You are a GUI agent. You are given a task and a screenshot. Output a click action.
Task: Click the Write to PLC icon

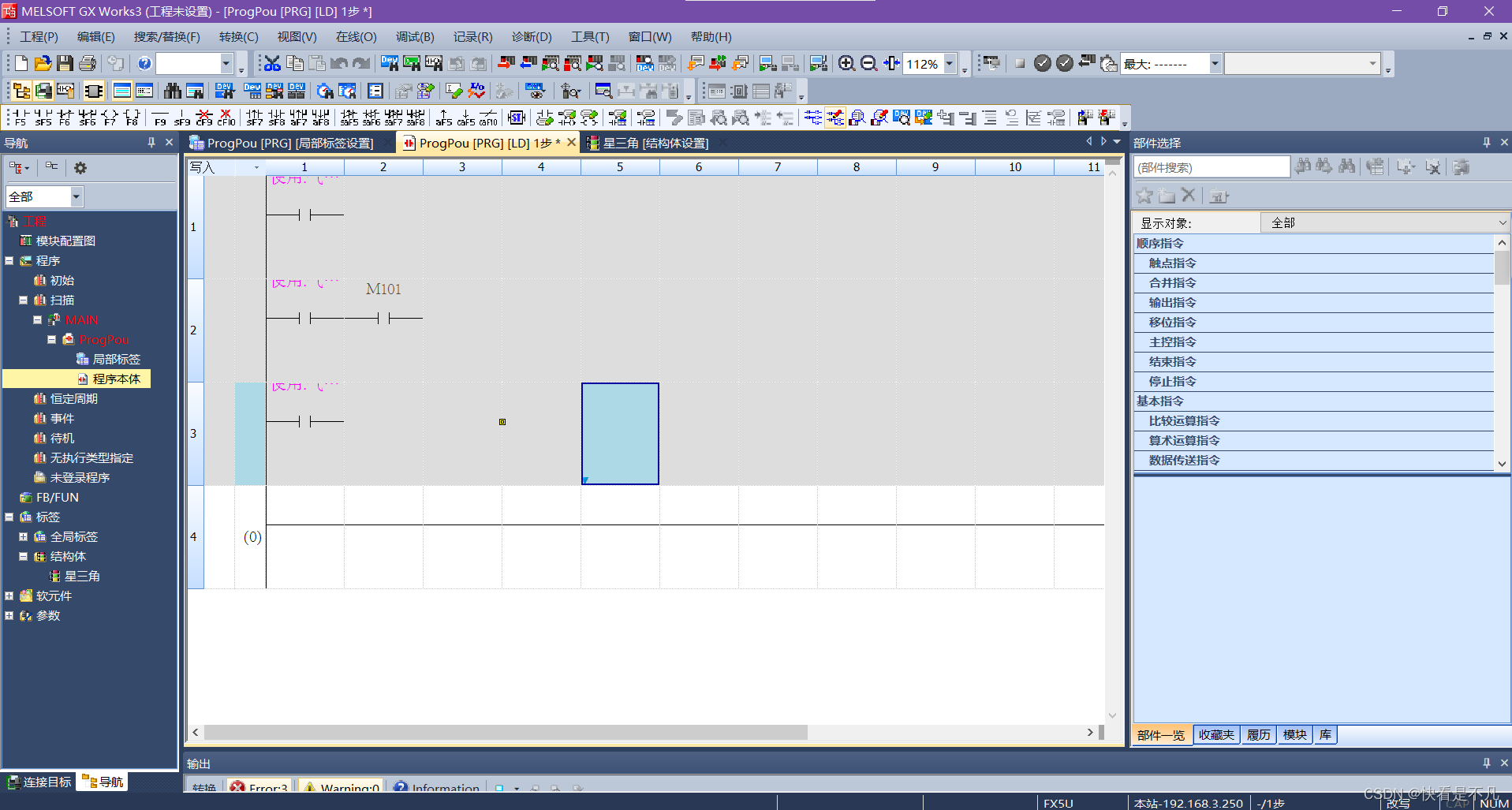click(506, 63)
